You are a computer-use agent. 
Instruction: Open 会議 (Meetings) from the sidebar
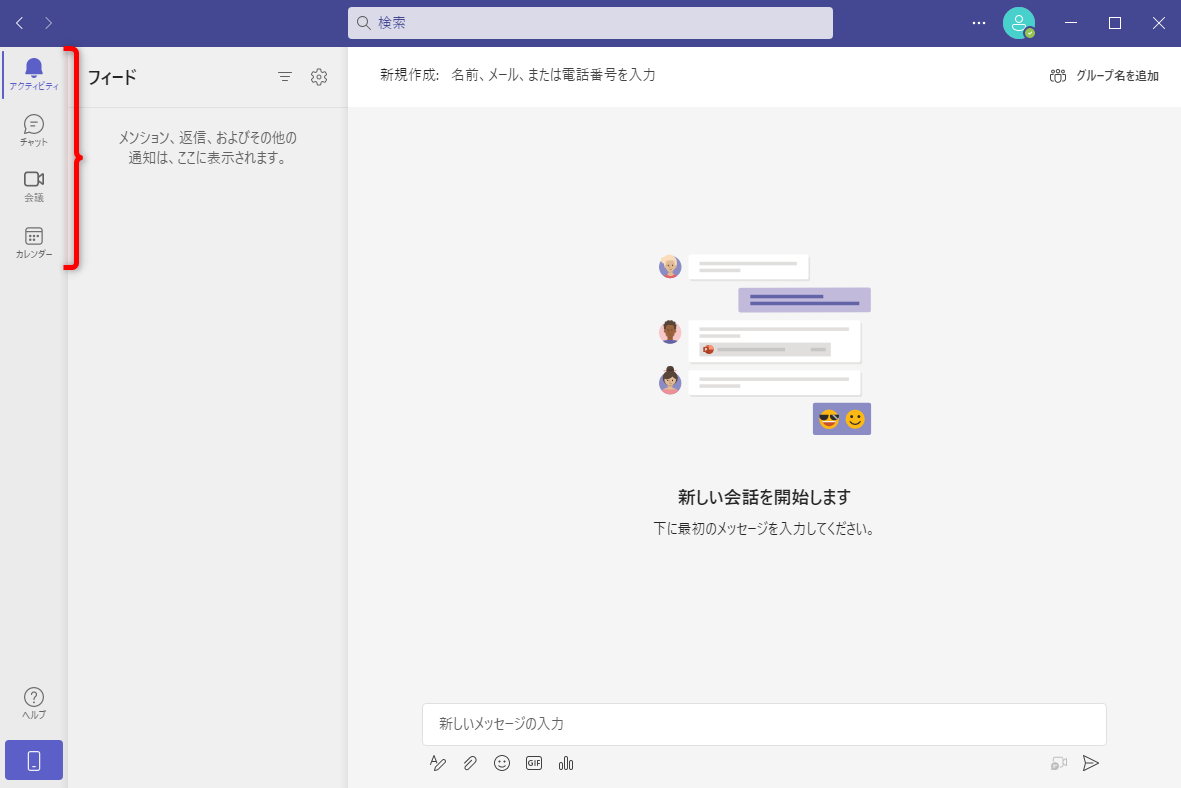click(33, 187)
